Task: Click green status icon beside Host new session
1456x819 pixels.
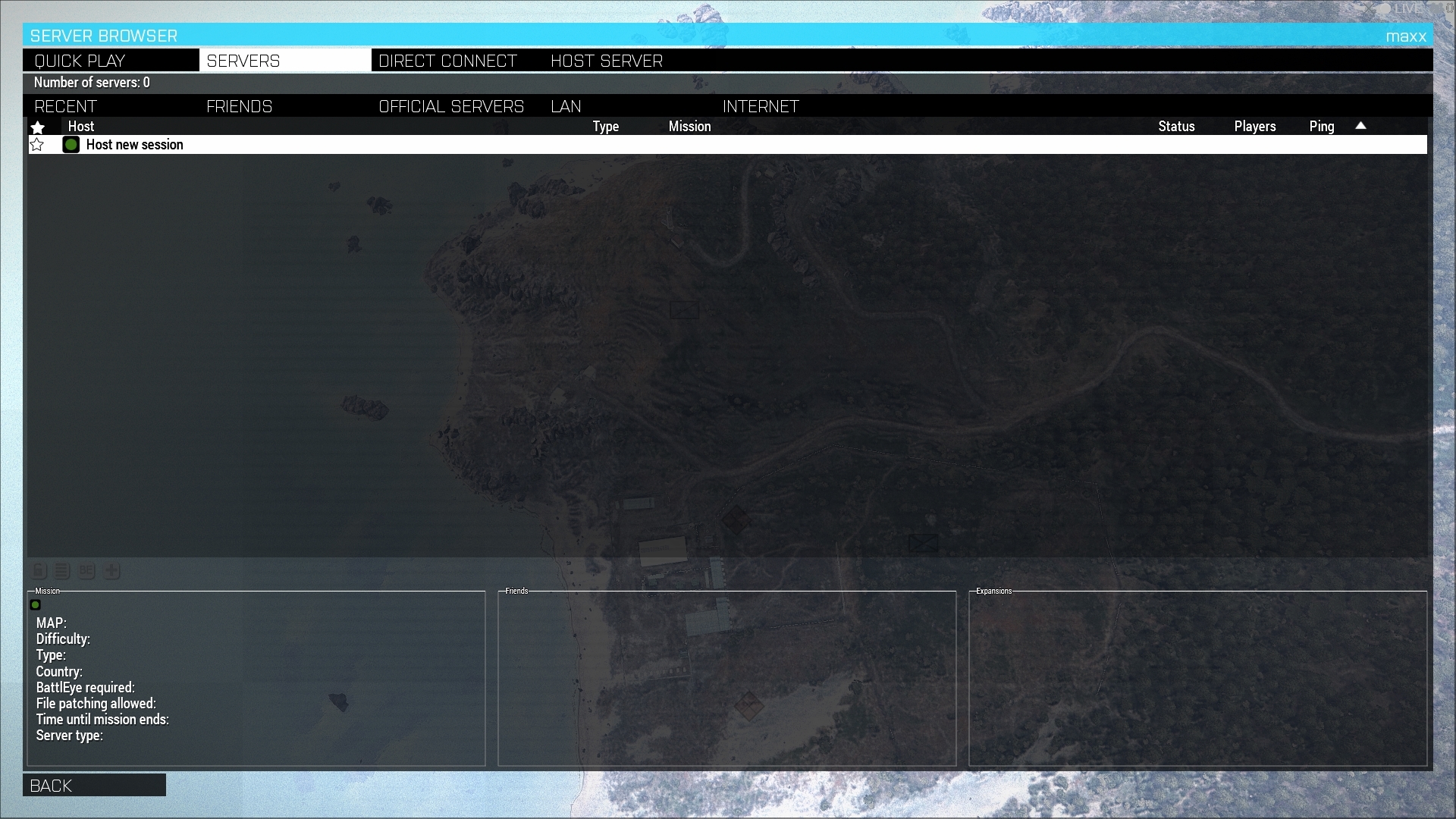Action: pyautogui.click(x=71, y=145)
